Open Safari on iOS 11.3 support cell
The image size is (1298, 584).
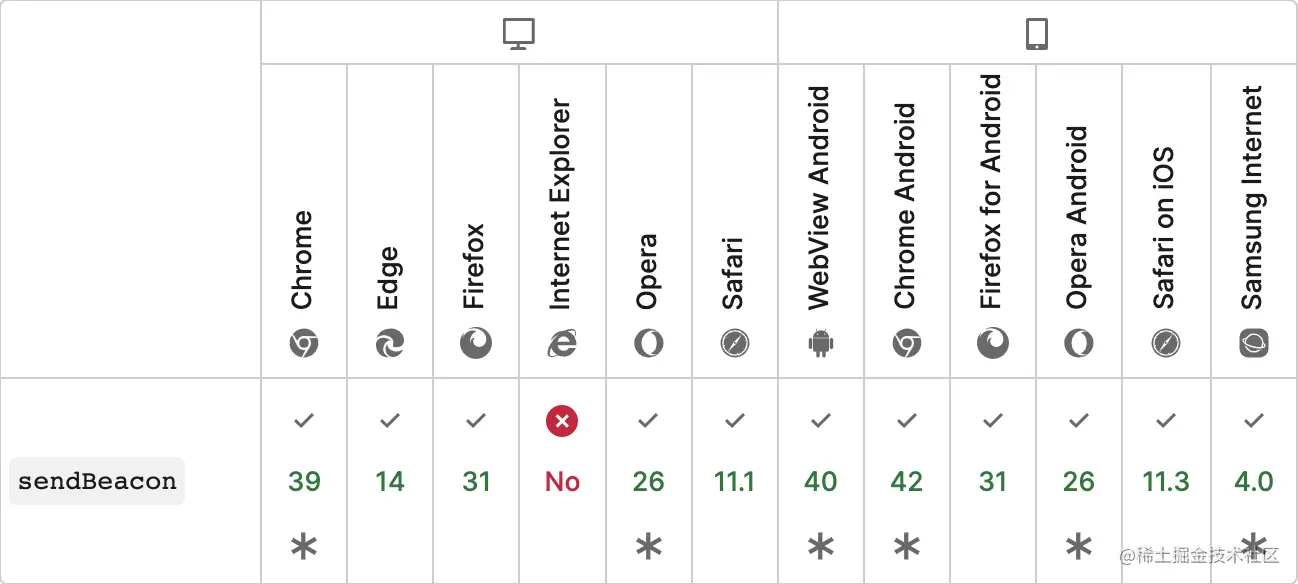[x=1166, y=481]
